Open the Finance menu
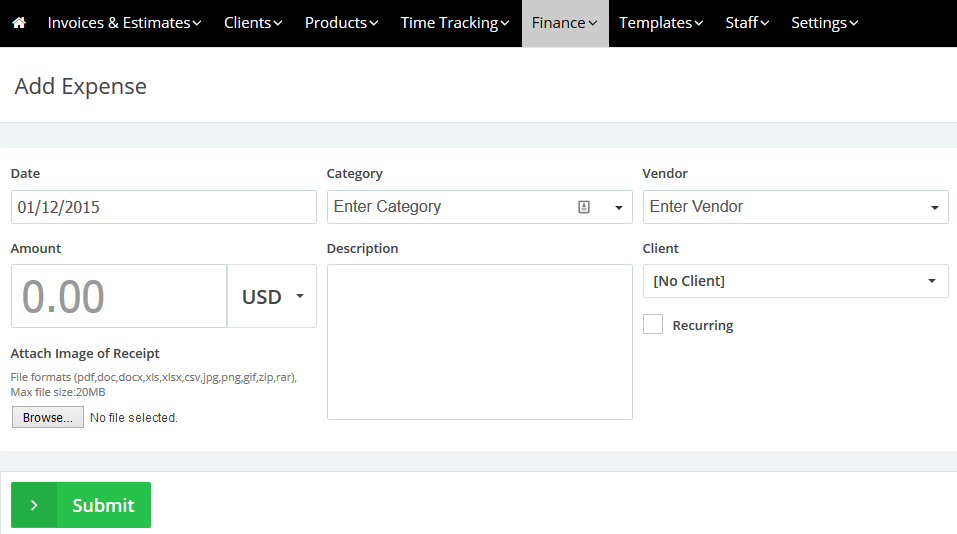Screen dimensions: 957x534 565,23
